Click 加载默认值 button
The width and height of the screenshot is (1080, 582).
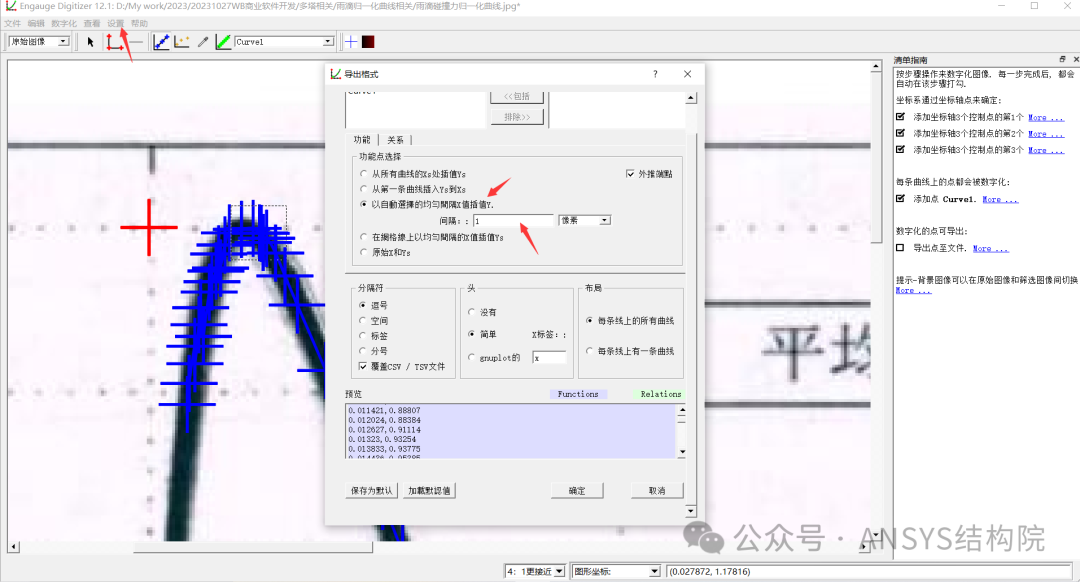pyautogui.click(x=429, y=490)
